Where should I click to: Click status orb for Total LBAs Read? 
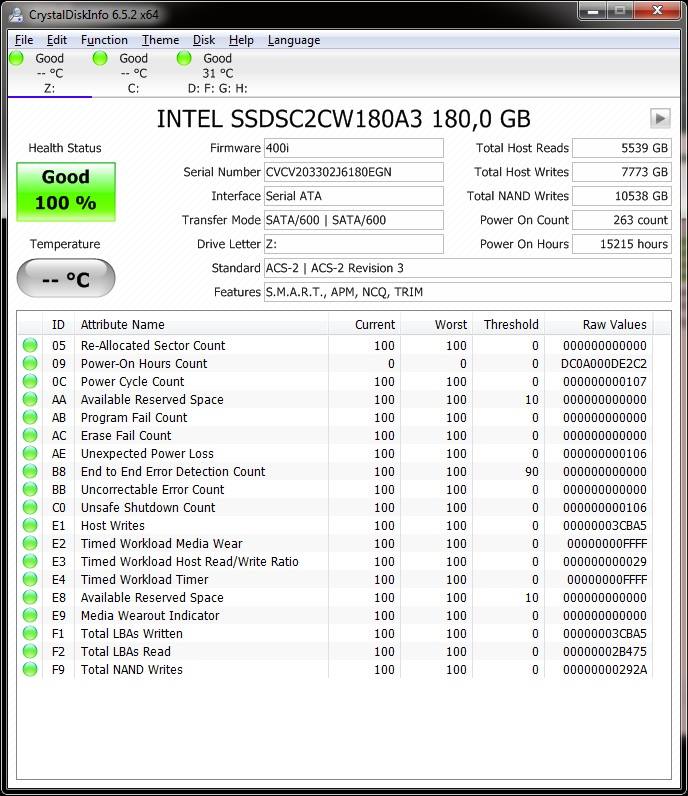[30, 652]
